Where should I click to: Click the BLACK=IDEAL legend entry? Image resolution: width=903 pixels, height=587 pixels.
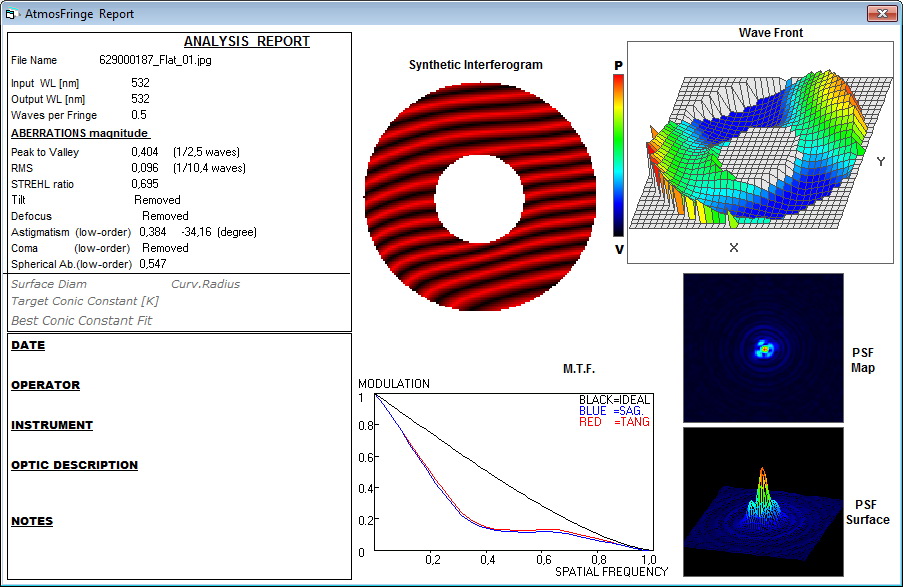coord(614,400)
